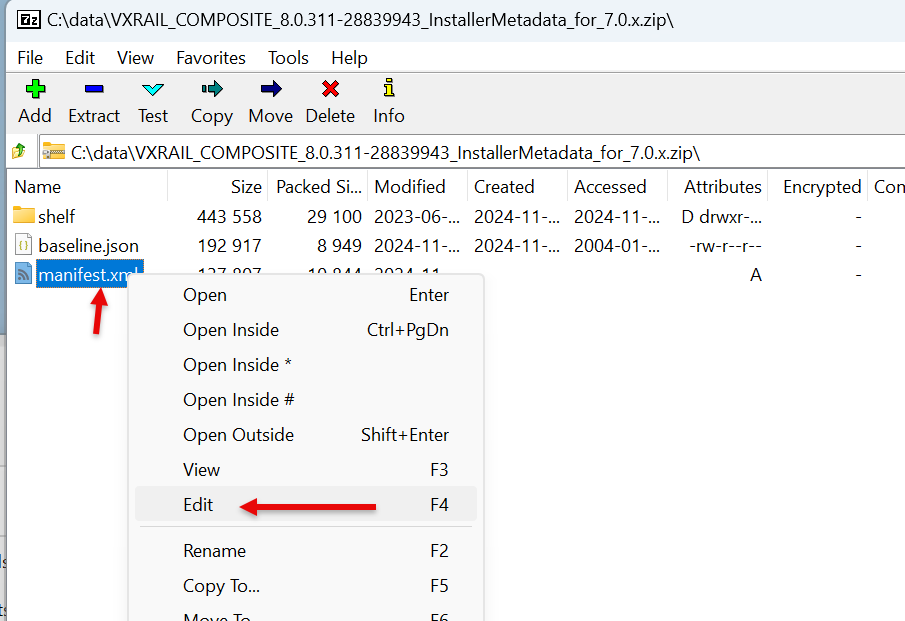
Task: Click the 2023-06 modified date of shelf
Action: pos(417,216)
